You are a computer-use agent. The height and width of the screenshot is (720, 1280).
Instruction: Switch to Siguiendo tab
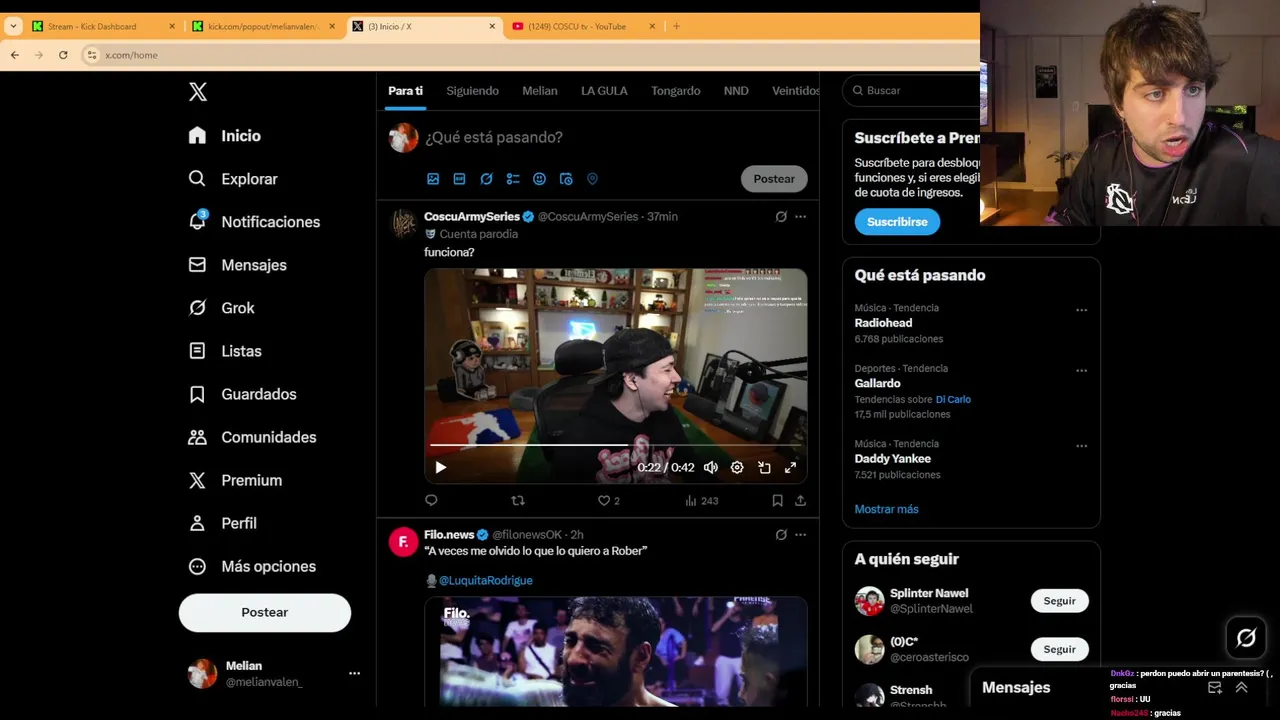pos(472,91)
